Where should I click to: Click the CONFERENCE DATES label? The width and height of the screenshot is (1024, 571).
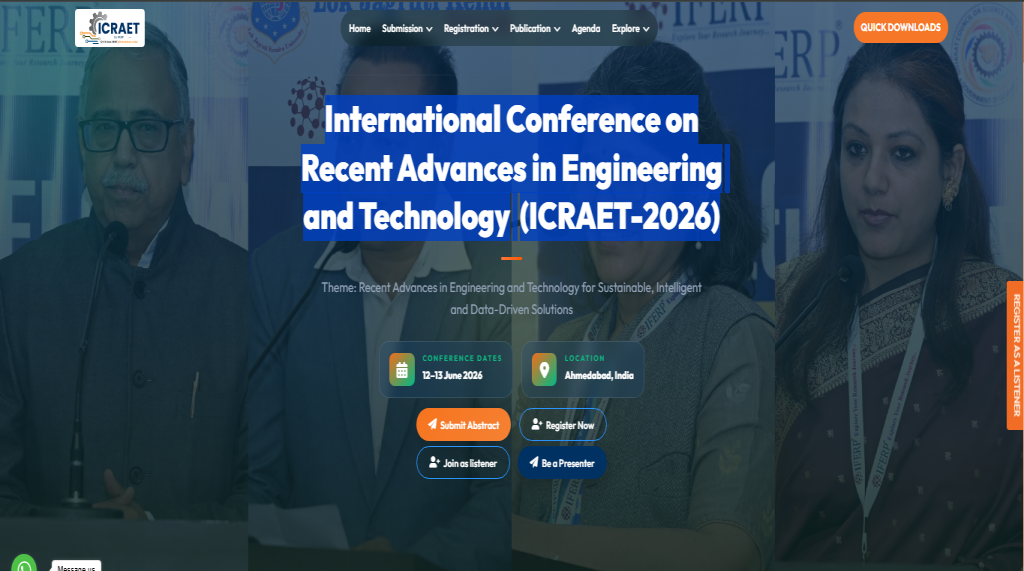(x=462, y=358)
